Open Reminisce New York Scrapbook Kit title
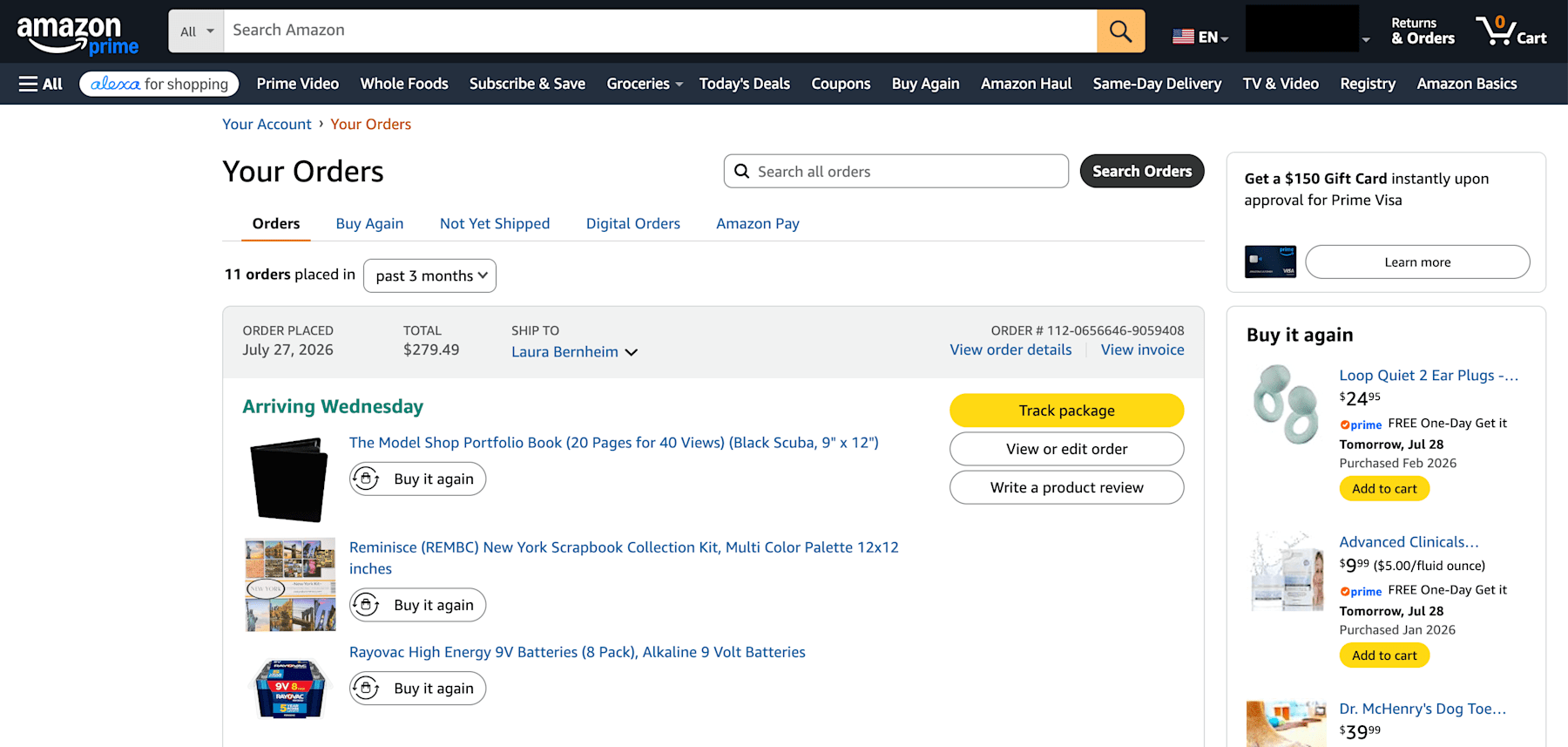The height and width of the screenshot is (747, 1568). tap(624, 558)
